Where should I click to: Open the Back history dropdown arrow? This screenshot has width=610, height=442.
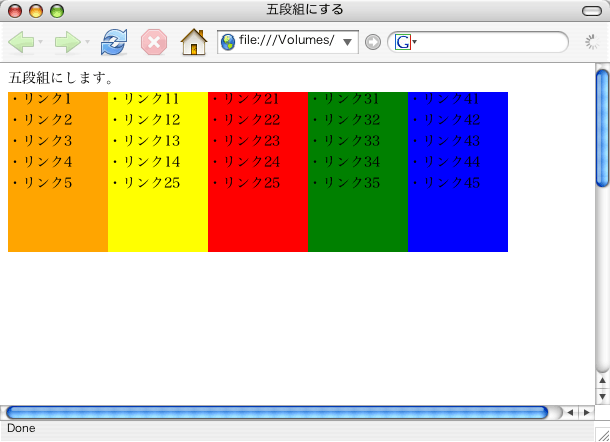click(x=41, y=43)
